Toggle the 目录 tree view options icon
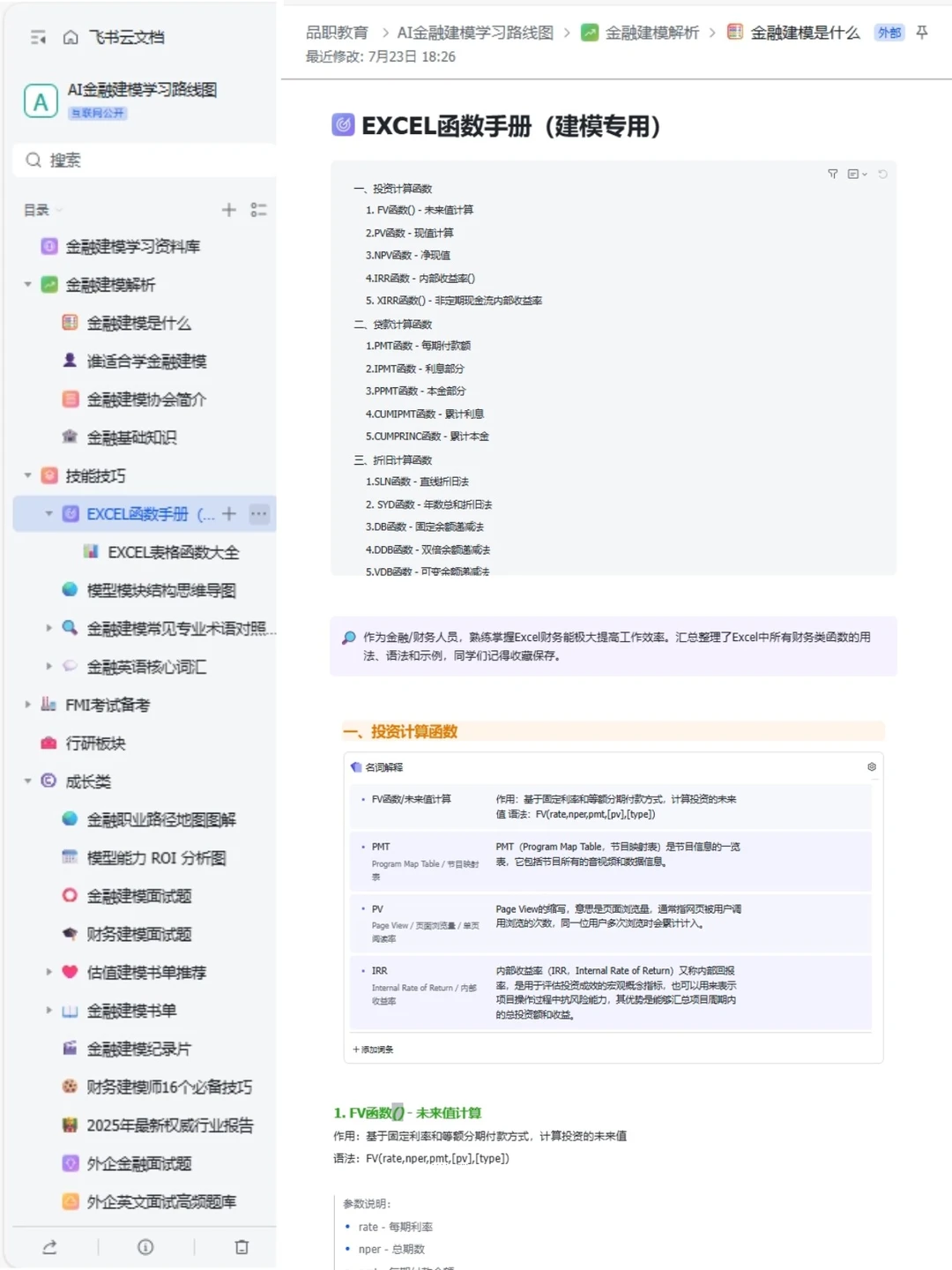Screen dimensions: 952x1270 (258, 210)
